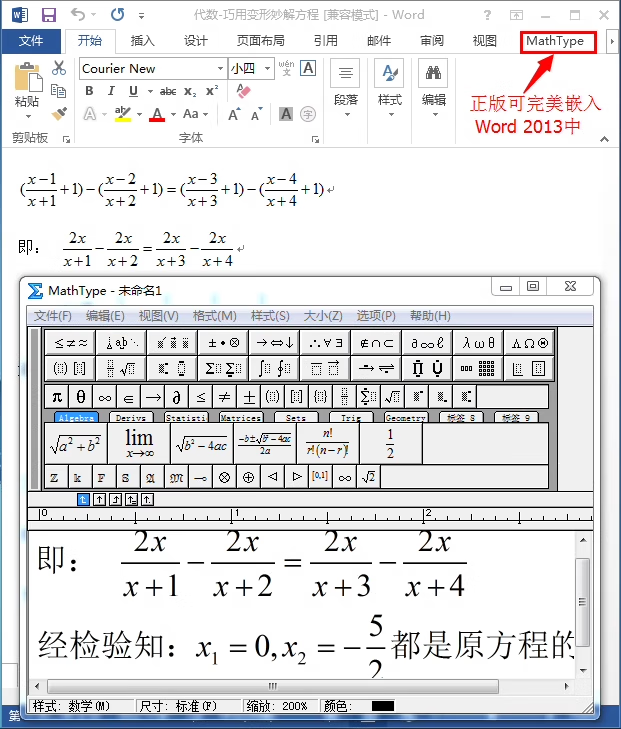The height and width of the screenshot is (729, 621).
Task: Open the font dialog launcher in 字体 group
Action: pos(315,139)
